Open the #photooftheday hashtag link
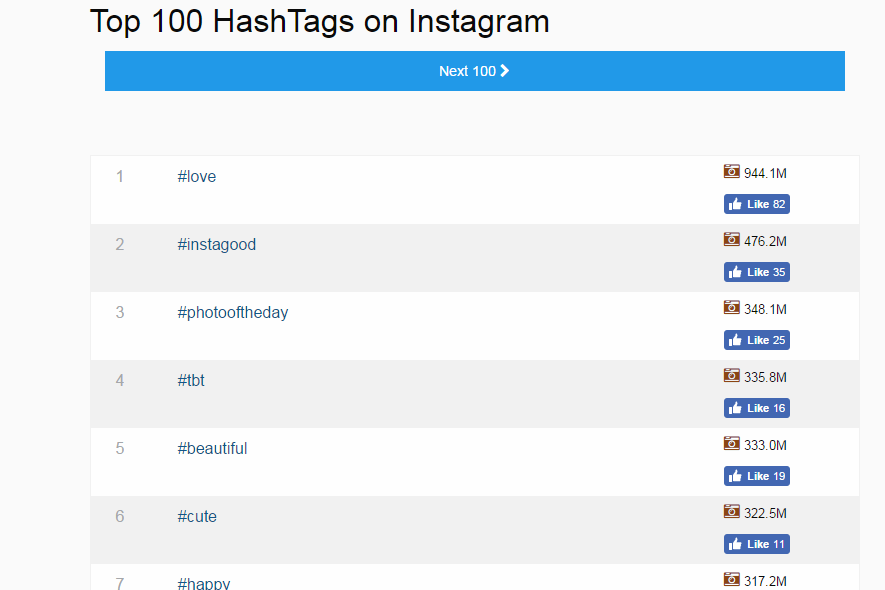The image size is (885, 590). [x=233, y=313]
